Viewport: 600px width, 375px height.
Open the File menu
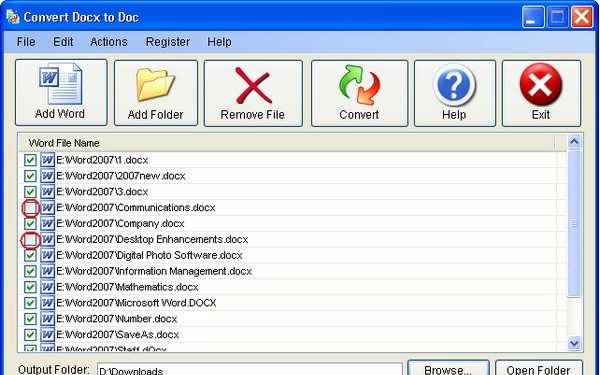(26, 42)
